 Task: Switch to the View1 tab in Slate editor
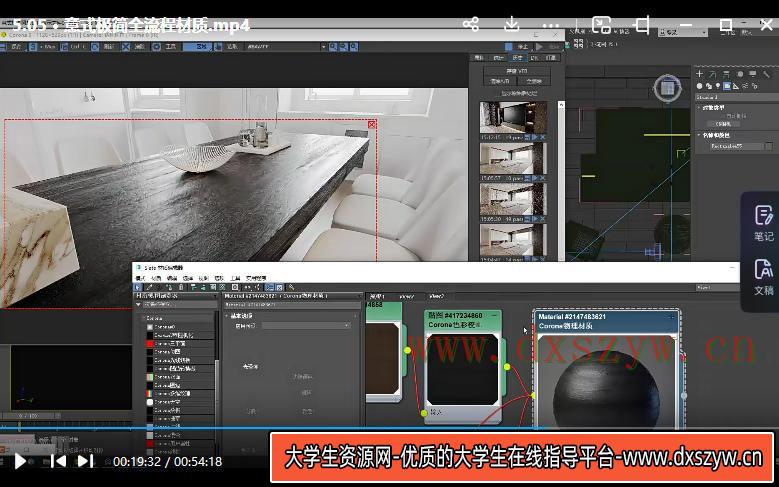(378, 296)
